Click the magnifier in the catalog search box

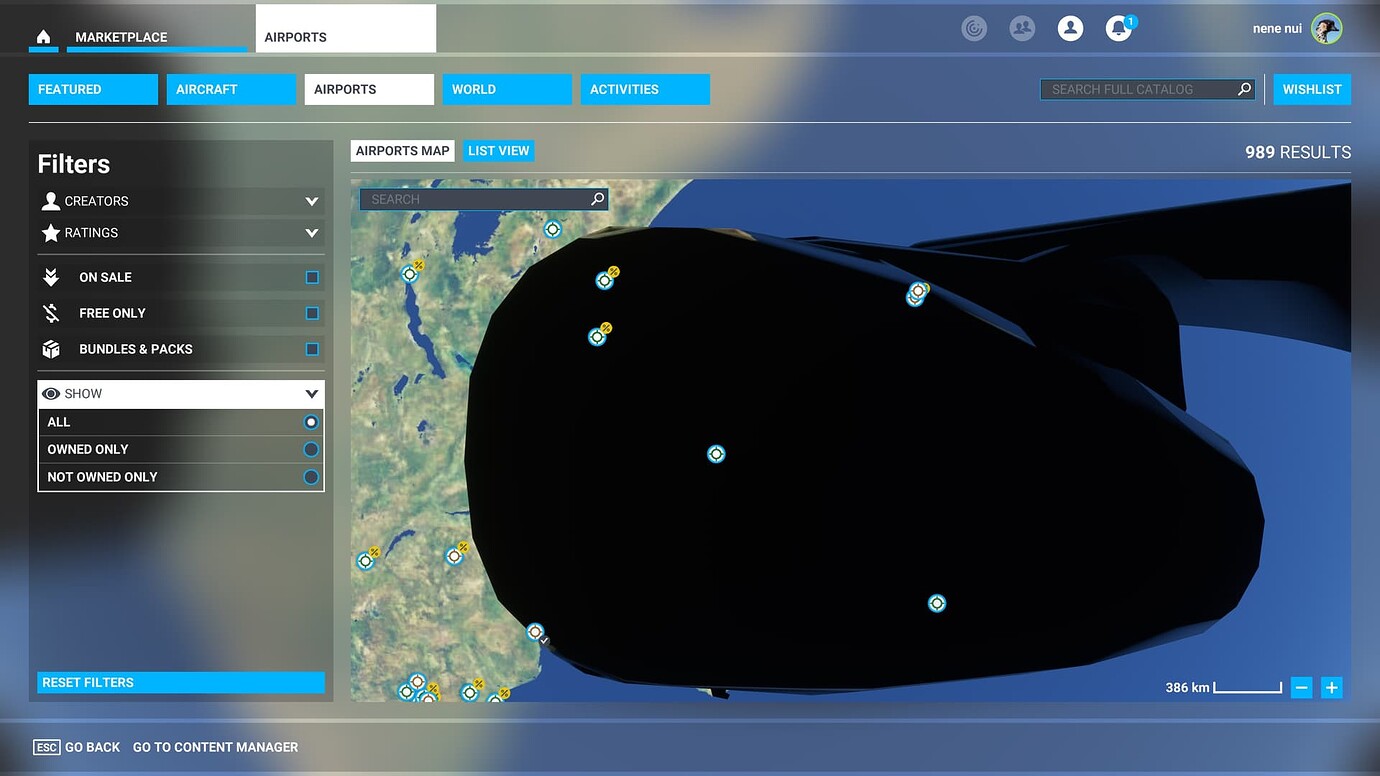[x=1243, y=89]
